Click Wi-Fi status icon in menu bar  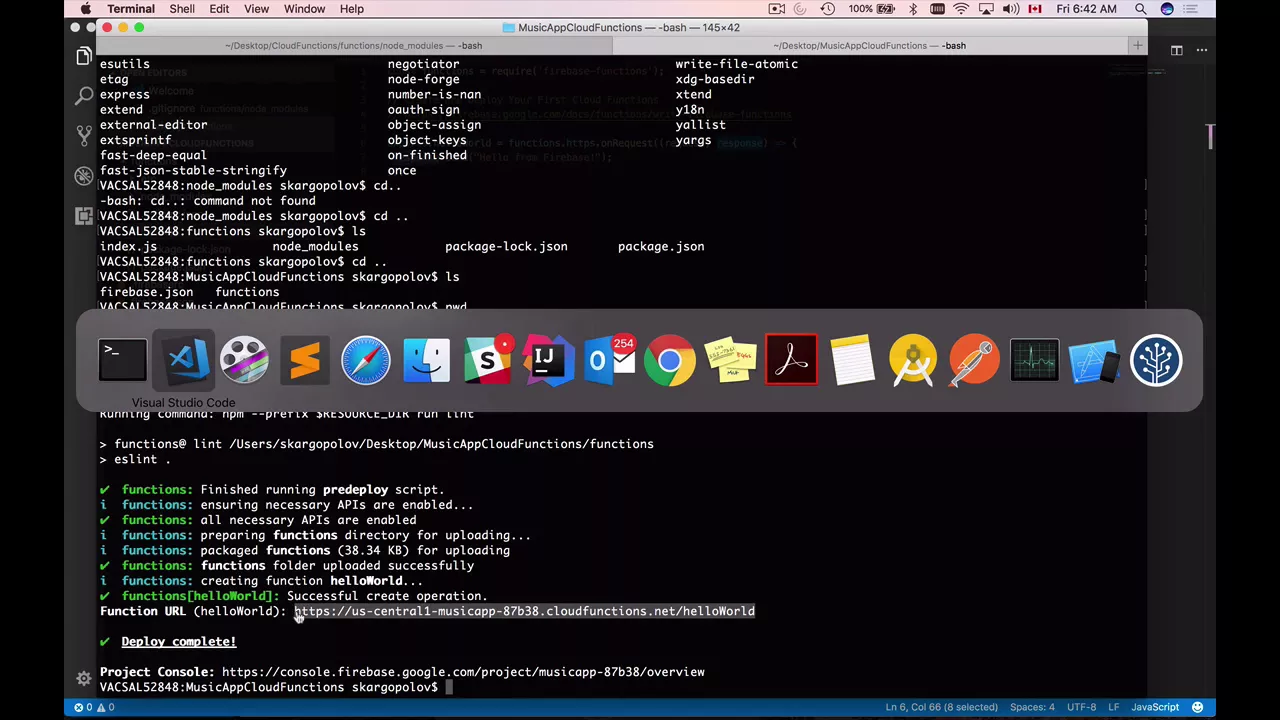click(x=961, y=9)
